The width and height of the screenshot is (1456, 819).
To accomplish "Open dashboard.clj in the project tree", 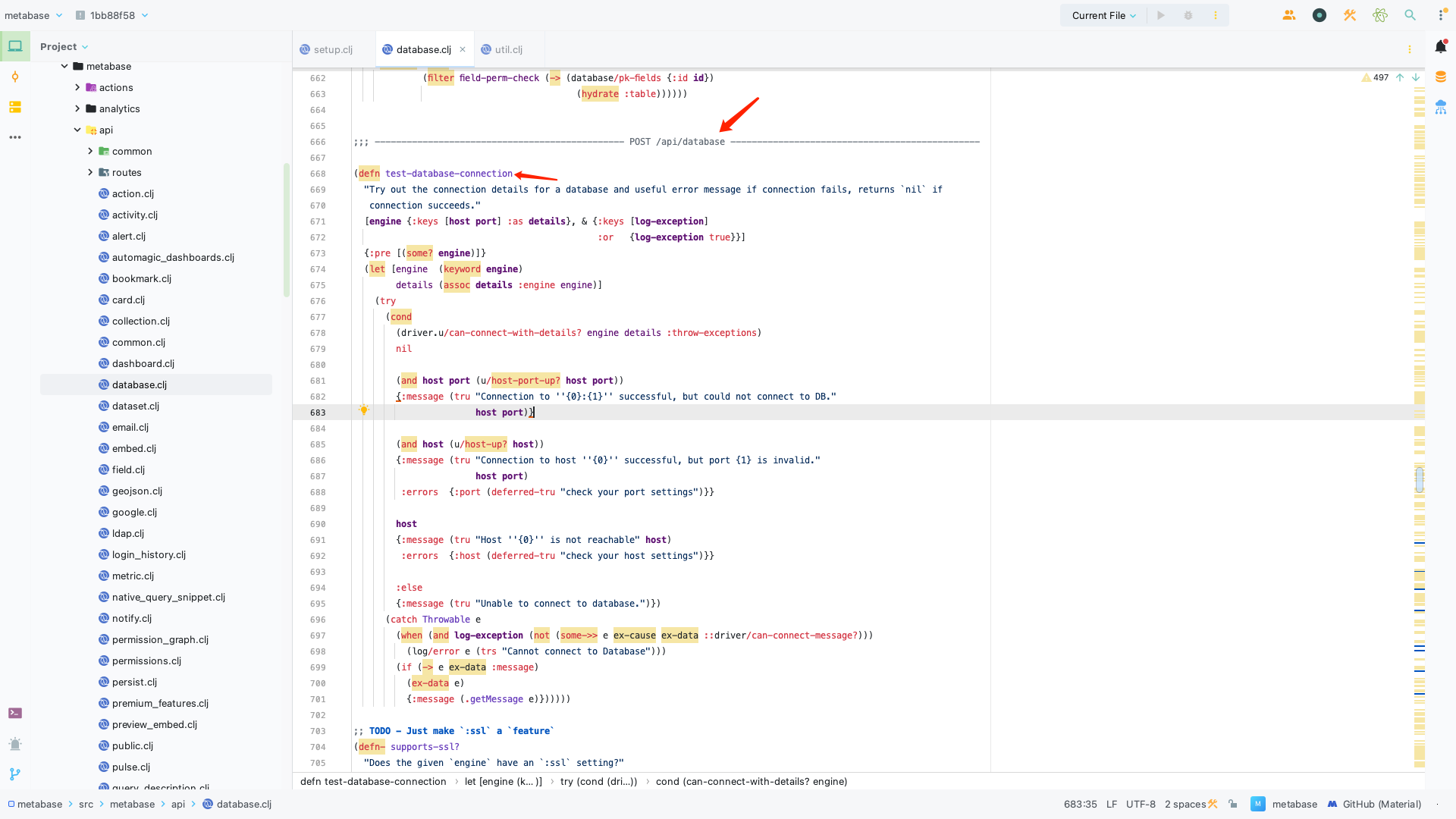I will point(143,363).
